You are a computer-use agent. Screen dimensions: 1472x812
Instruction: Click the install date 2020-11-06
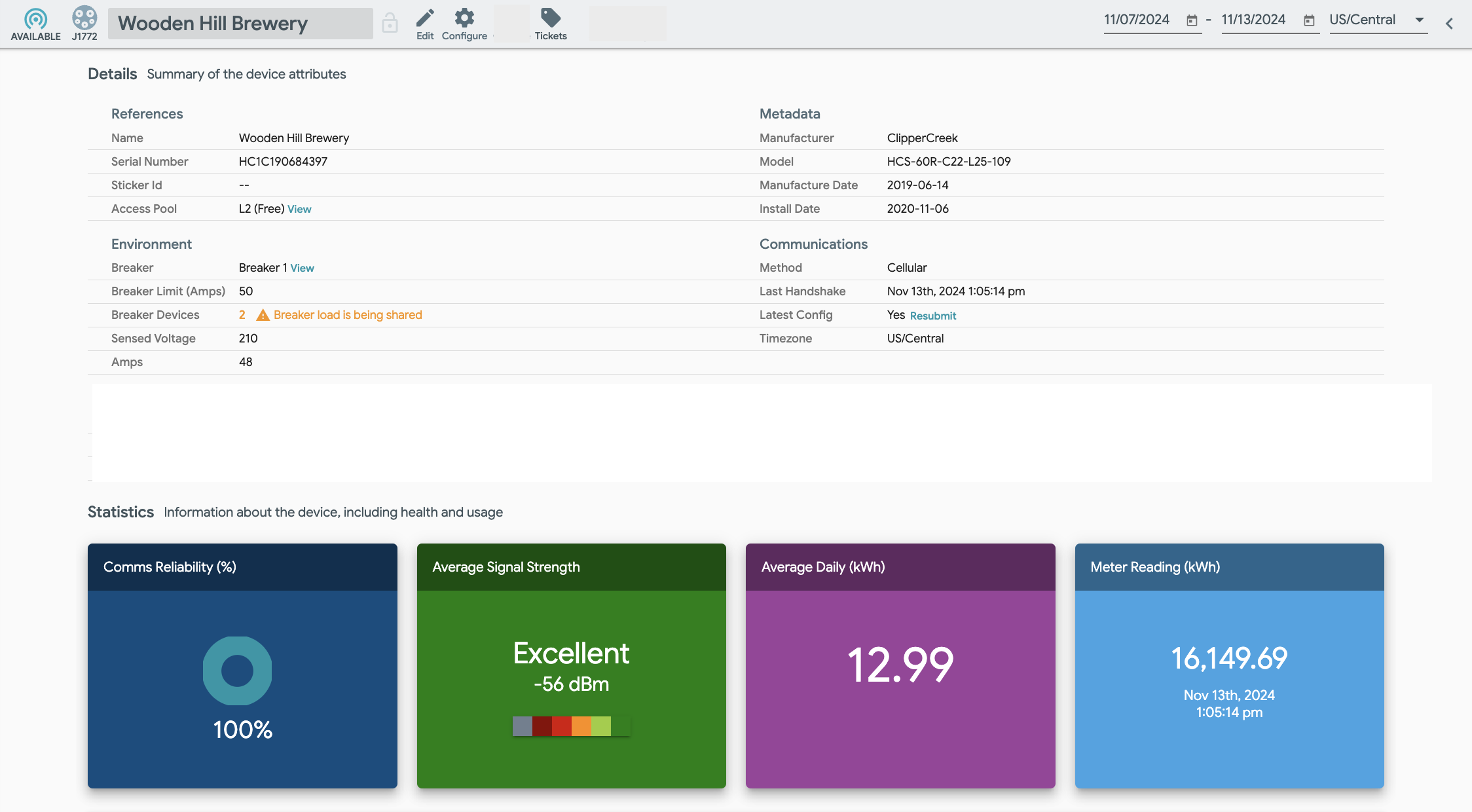[917, 209]
